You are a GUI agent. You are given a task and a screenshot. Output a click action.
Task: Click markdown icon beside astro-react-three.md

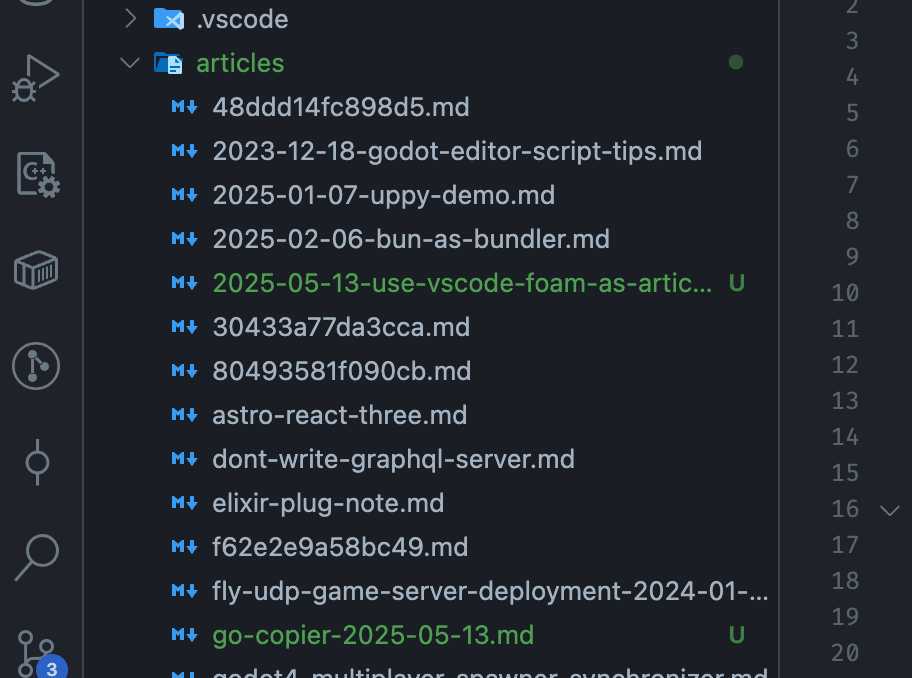point(184,415)
